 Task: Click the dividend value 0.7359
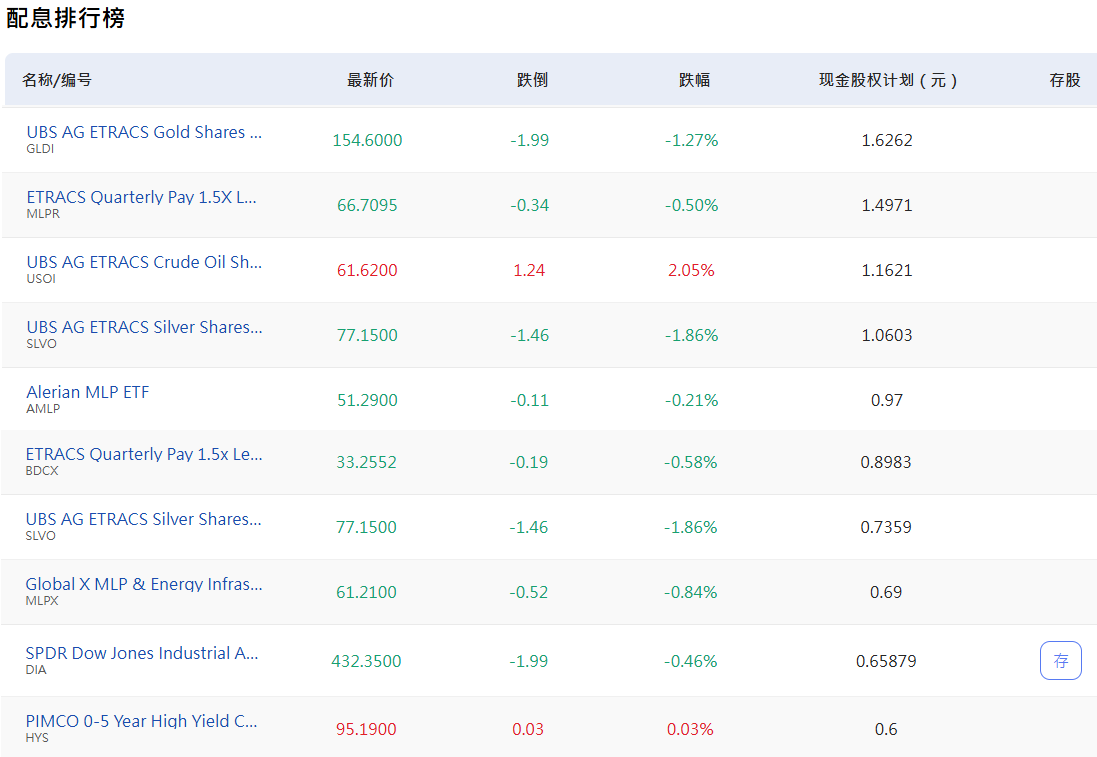(886, 528)
